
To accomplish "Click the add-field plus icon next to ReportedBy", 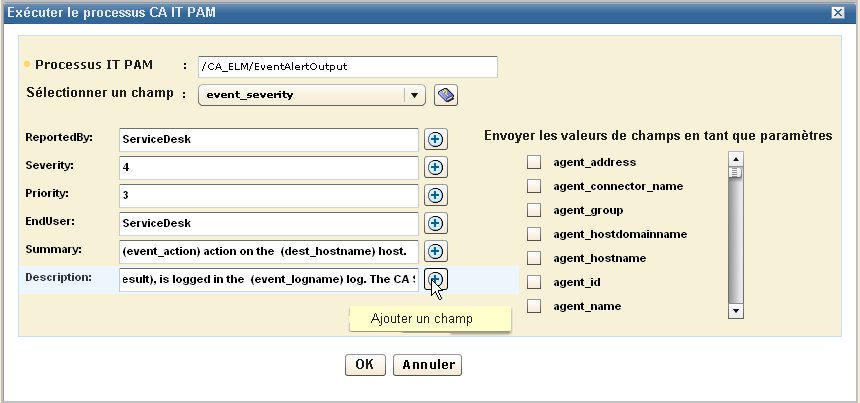I will click(x=436, y=140).
